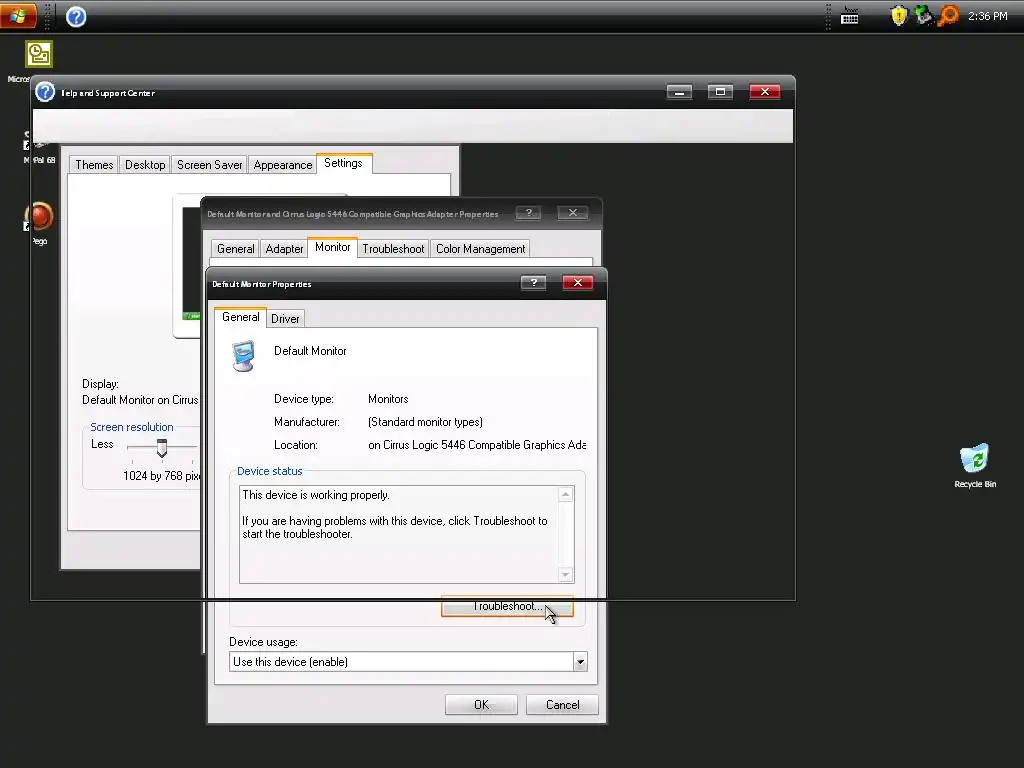The height and width of the screenshot is (768, 1024).
Task: Minimize the Help and Support Center window
Action: (x=679, y=92)
